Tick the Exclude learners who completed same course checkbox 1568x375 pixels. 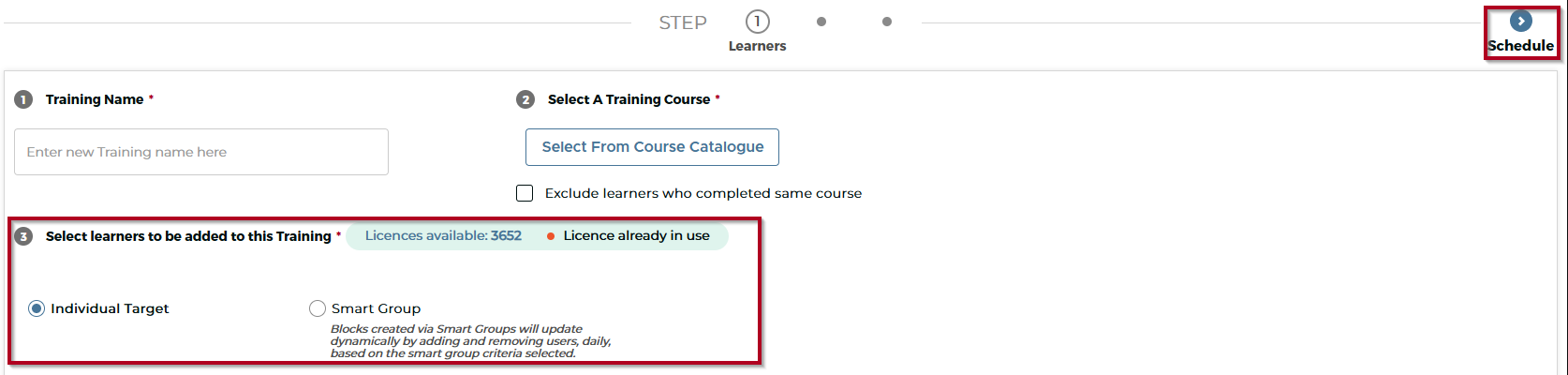(x=525, y=193)
